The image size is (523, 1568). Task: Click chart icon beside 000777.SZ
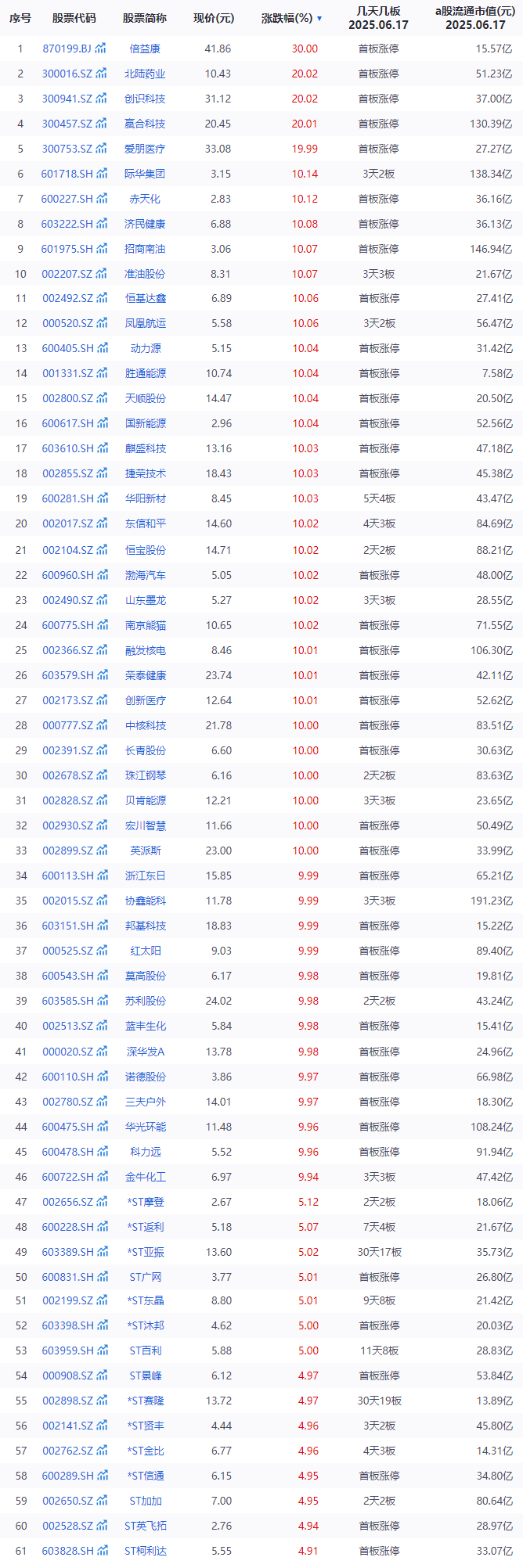[x=102, y=725]
